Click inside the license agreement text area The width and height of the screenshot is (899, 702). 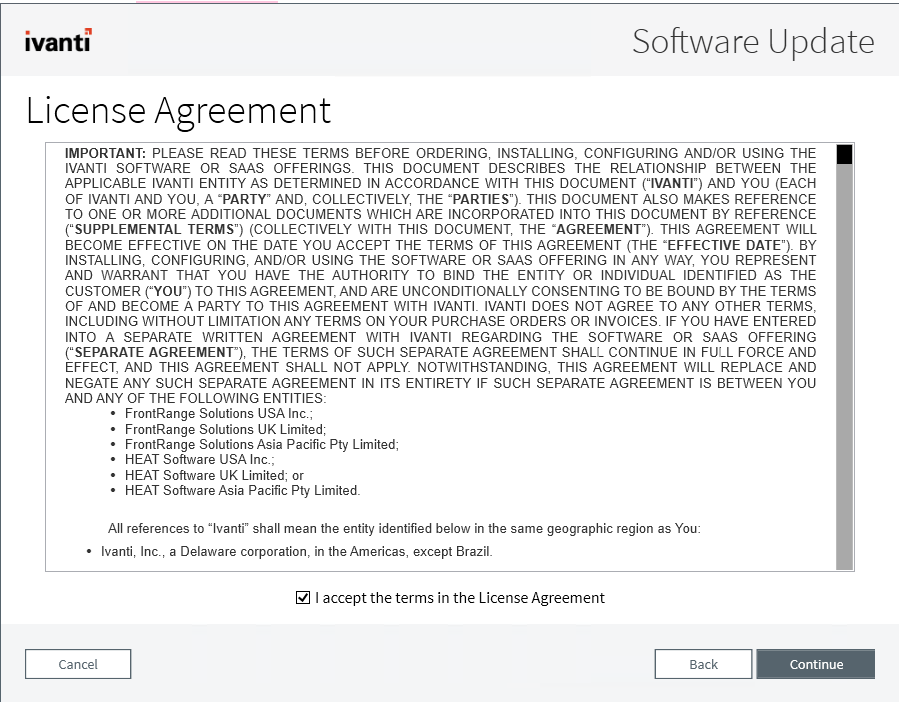click(x=440, y=350)
